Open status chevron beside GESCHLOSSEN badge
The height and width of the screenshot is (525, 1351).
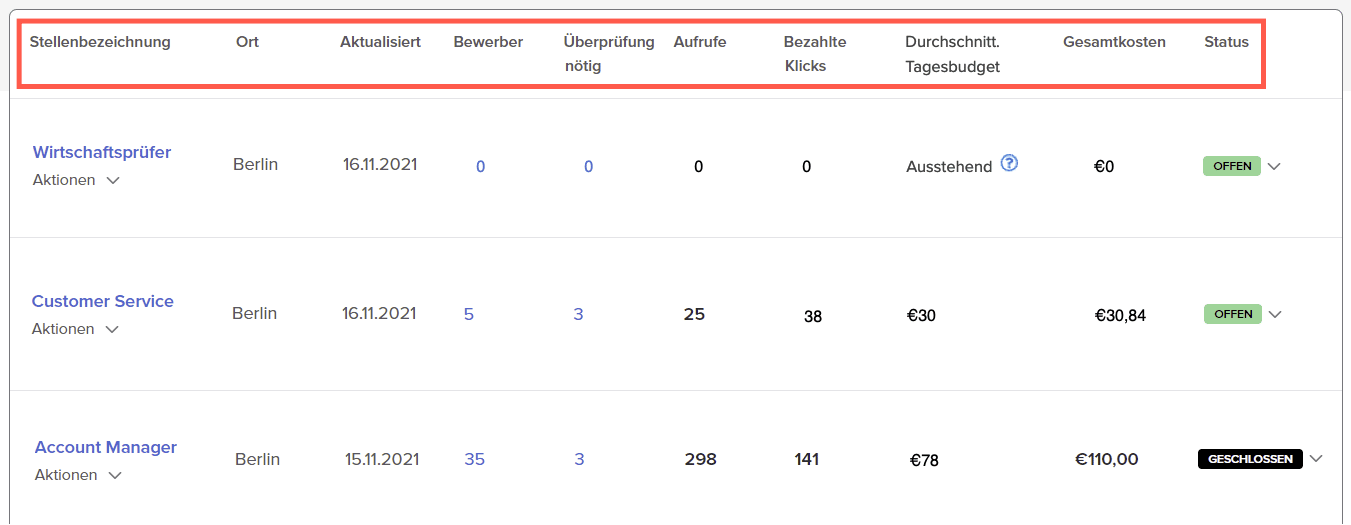(1316, 459)
